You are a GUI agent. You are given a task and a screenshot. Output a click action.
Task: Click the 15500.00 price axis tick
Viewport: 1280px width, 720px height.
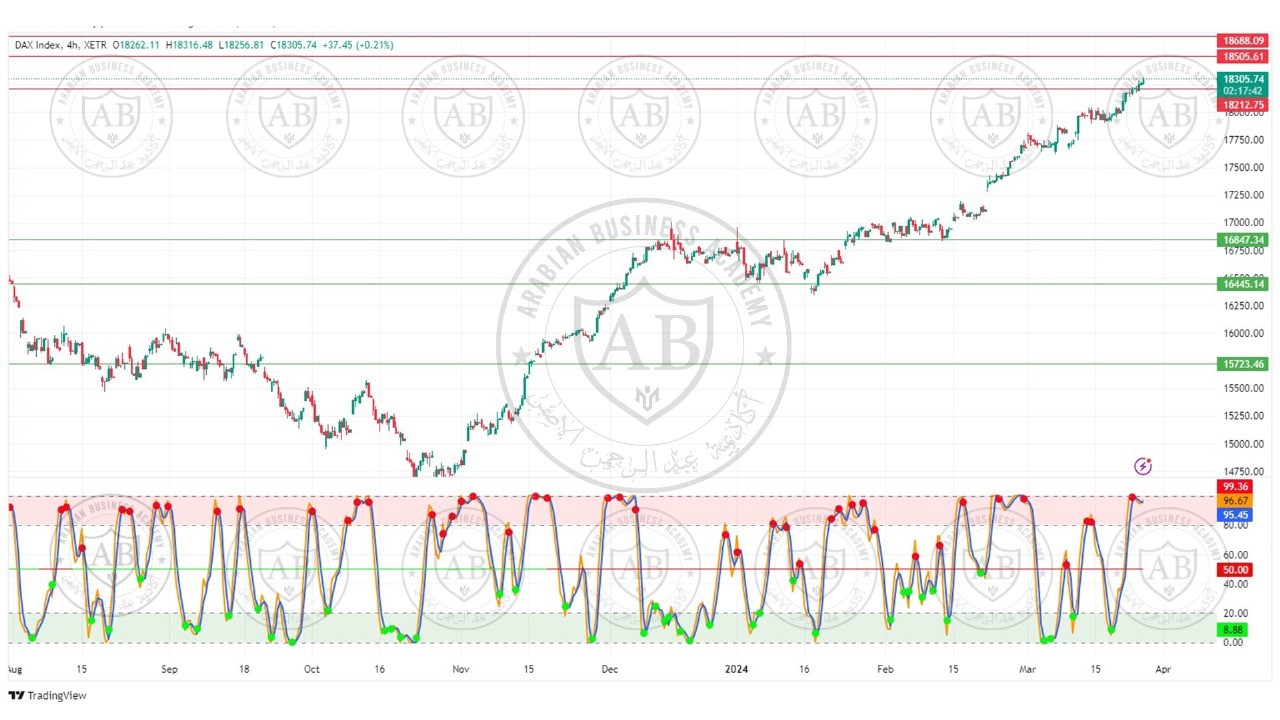(1243, 389)
